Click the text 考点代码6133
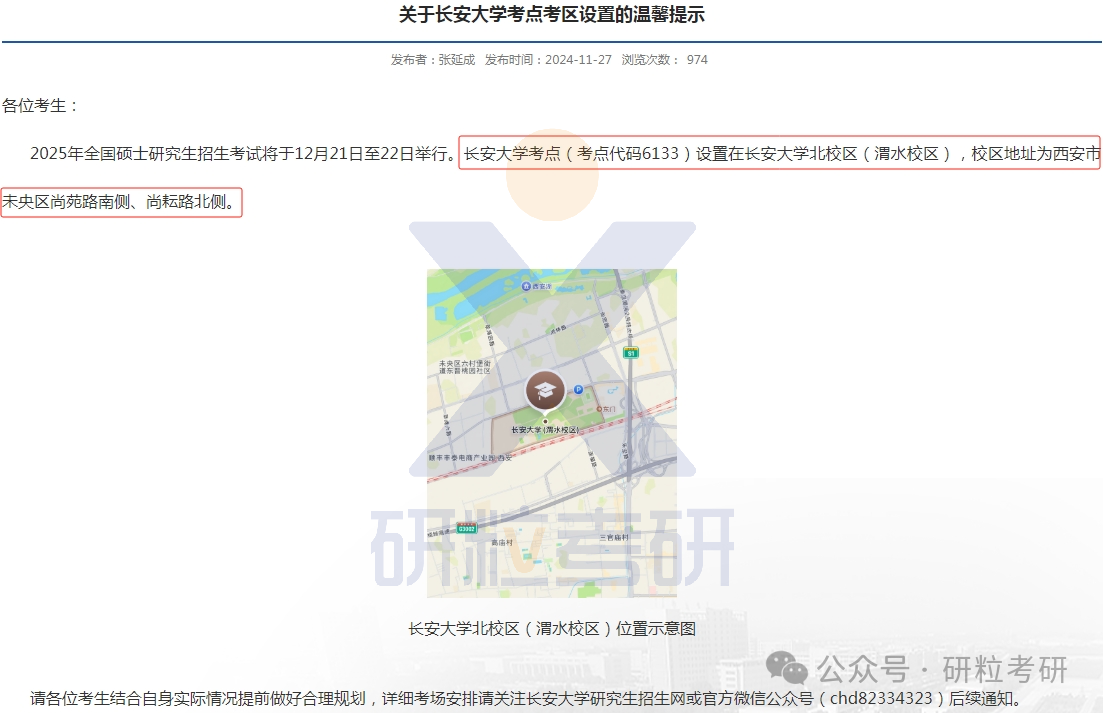 [x=628, y=153]
